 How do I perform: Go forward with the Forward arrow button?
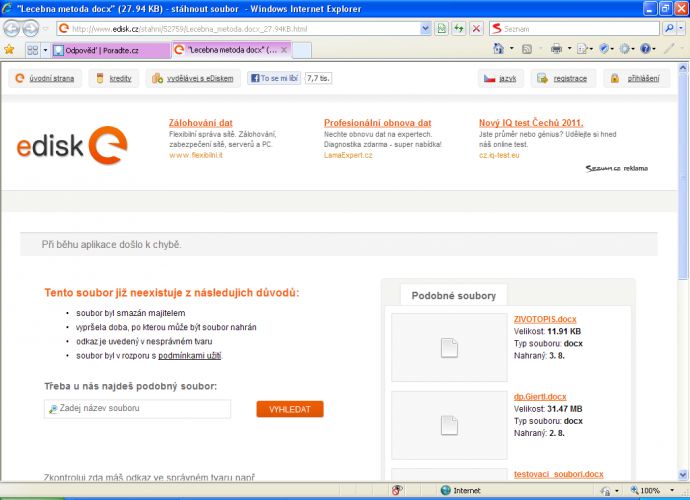[31, 29]
